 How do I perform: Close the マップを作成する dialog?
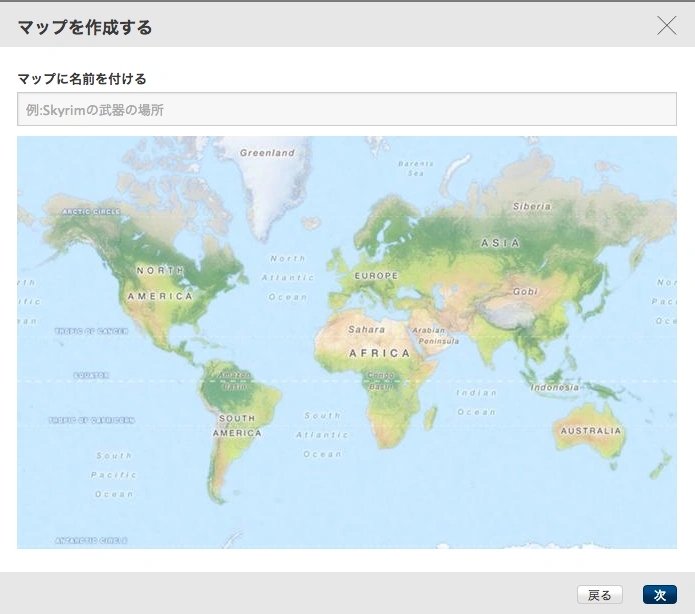(x=666, y=25)
